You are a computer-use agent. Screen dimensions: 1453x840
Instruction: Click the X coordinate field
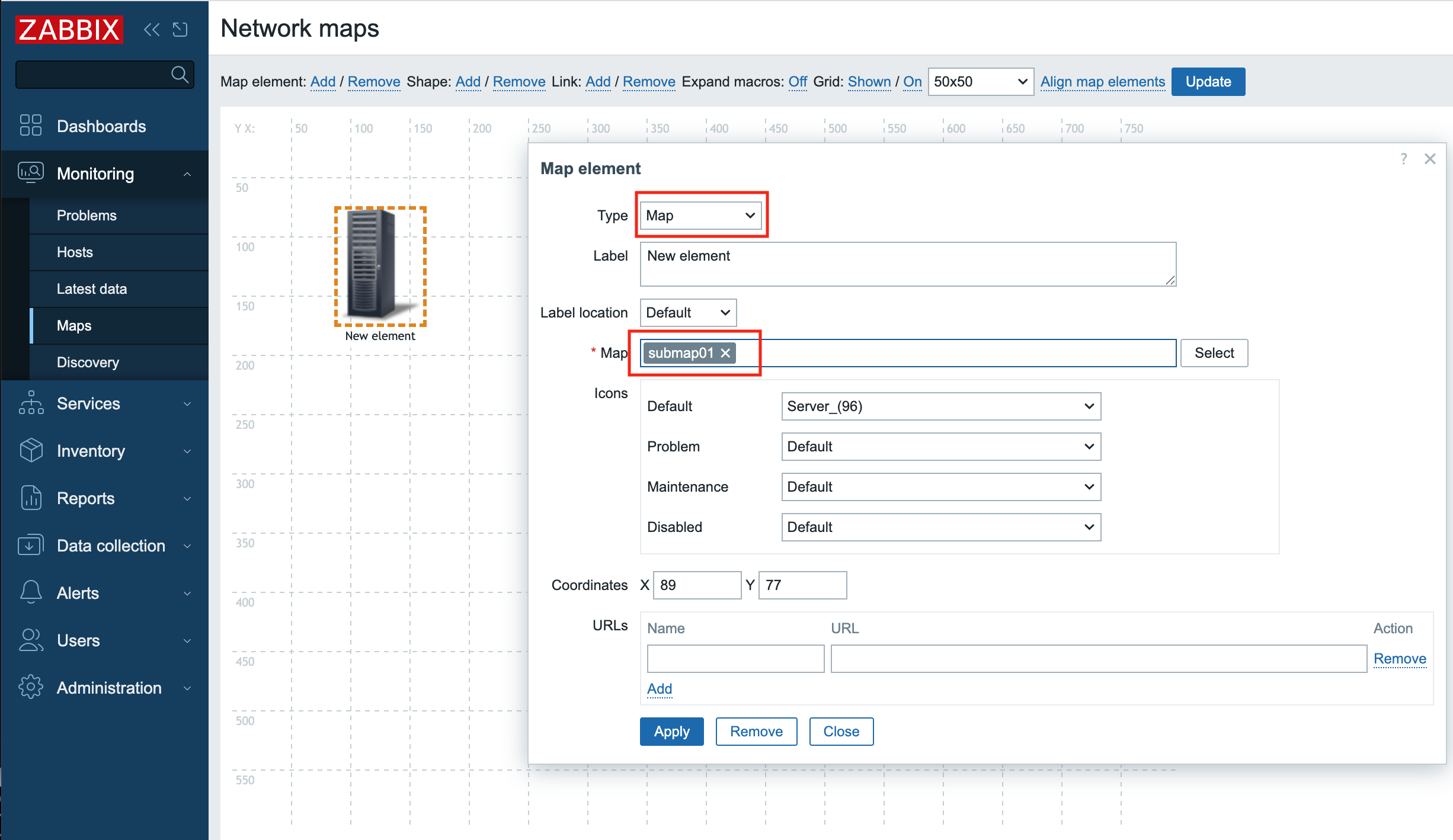click(697, 585)
